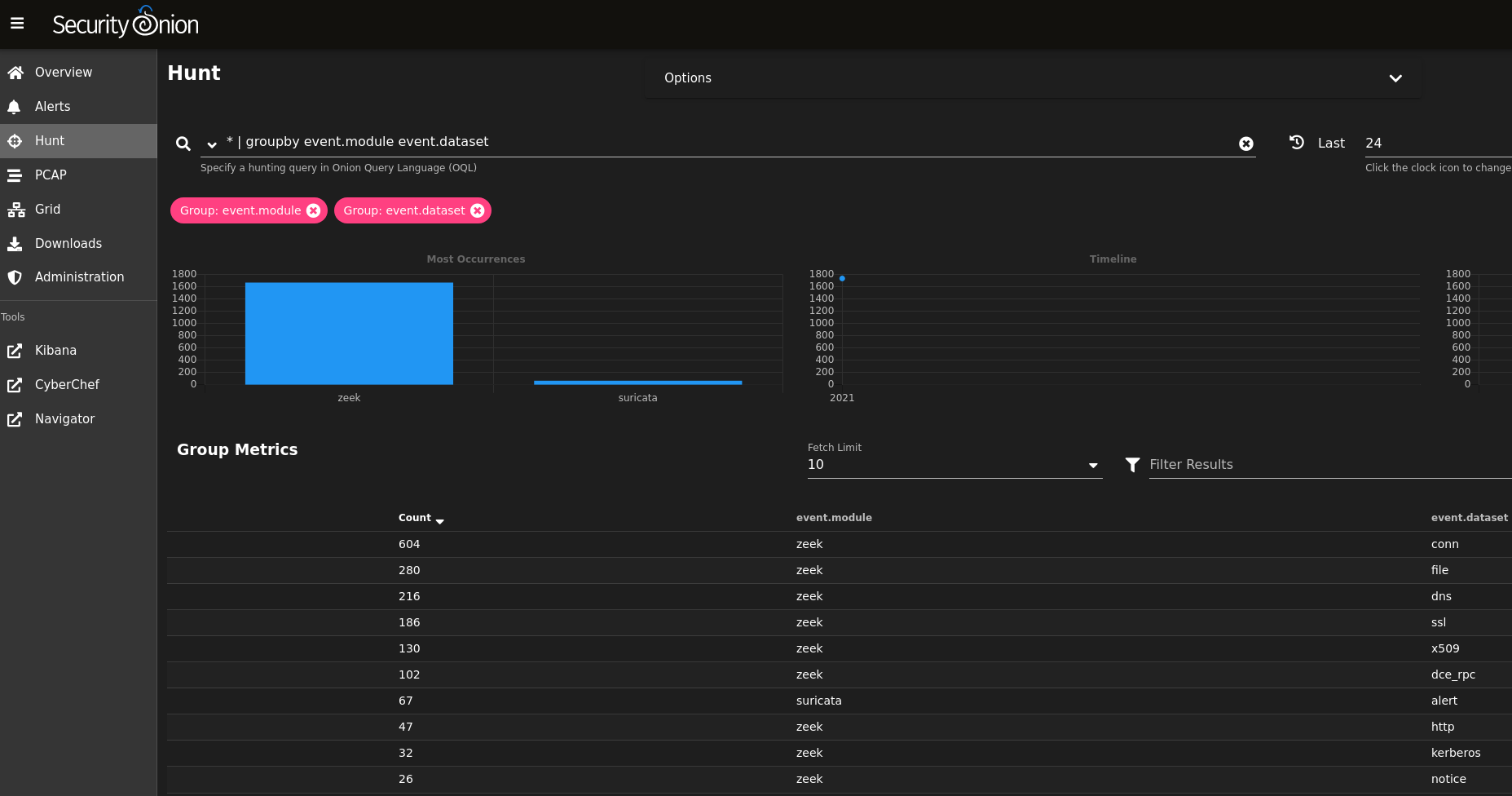Viewport: 1512px width, 796px height.
Task: Click the alert dataset cell
Action: click(x=1444, y=701)
